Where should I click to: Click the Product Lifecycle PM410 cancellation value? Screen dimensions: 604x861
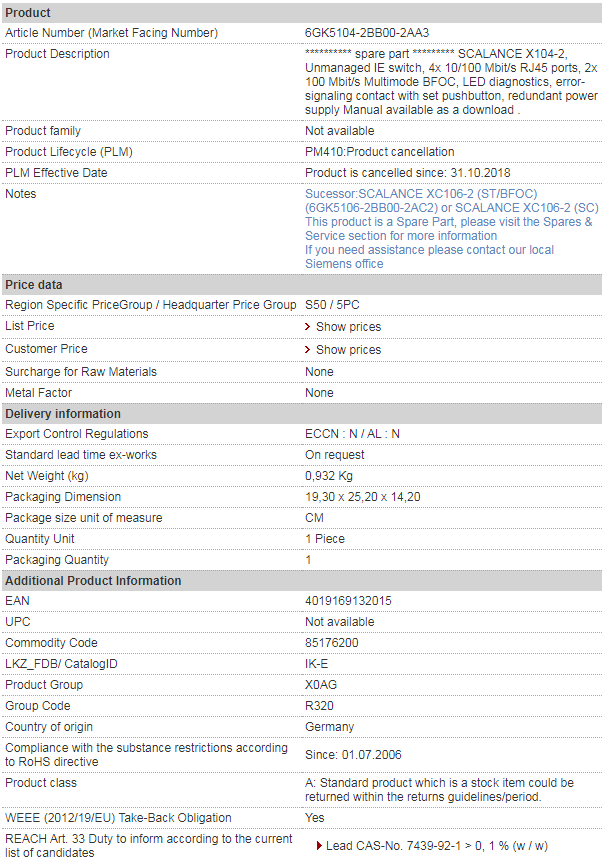coord(379,152)
